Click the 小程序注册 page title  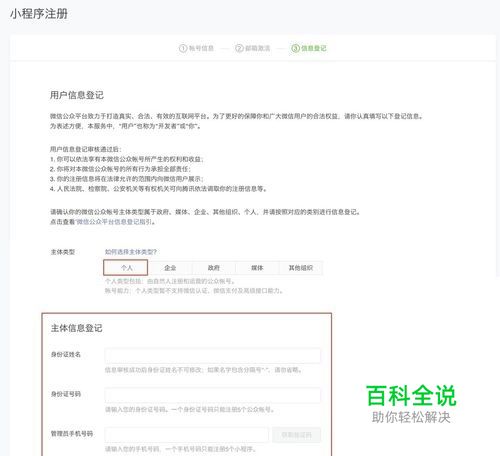tap(39, 14)
